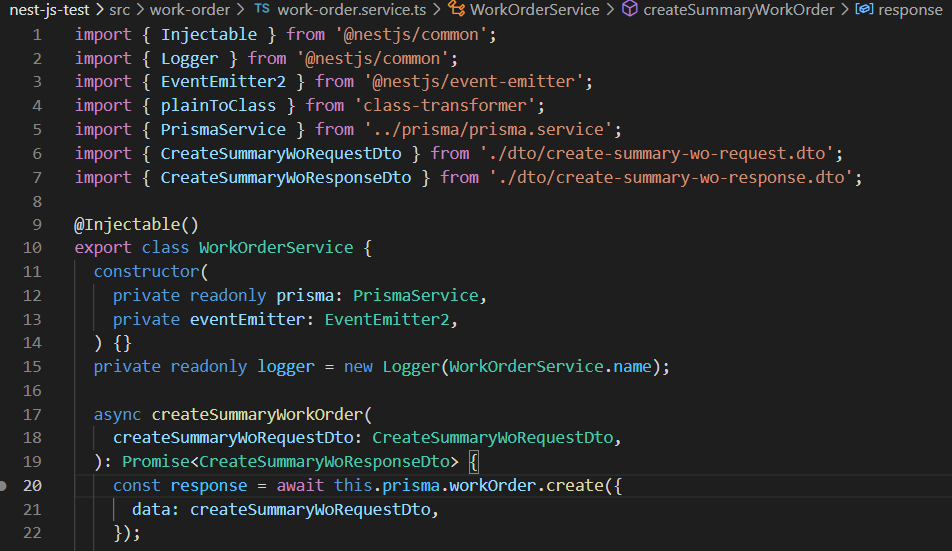Viewport: 952px width, 551px height.
Task: Click the 'eventEmitter' parameter on line 13
Action: click(248, 320)
